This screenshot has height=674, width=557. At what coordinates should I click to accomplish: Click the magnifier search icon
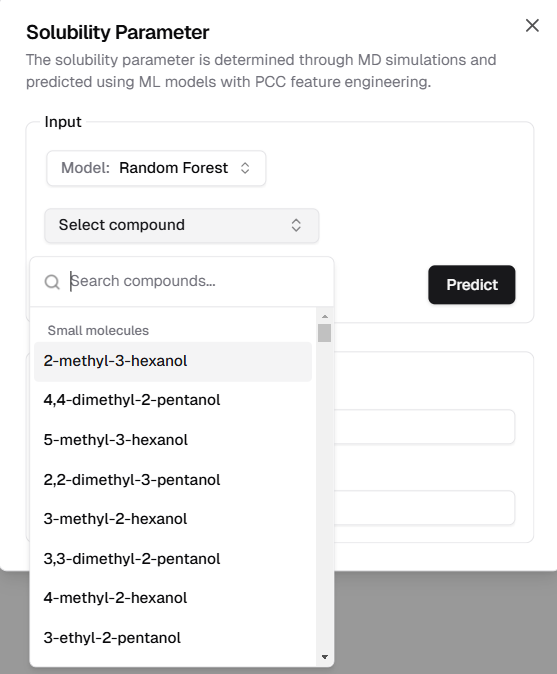pyautogui.click(x=52, y=282)
